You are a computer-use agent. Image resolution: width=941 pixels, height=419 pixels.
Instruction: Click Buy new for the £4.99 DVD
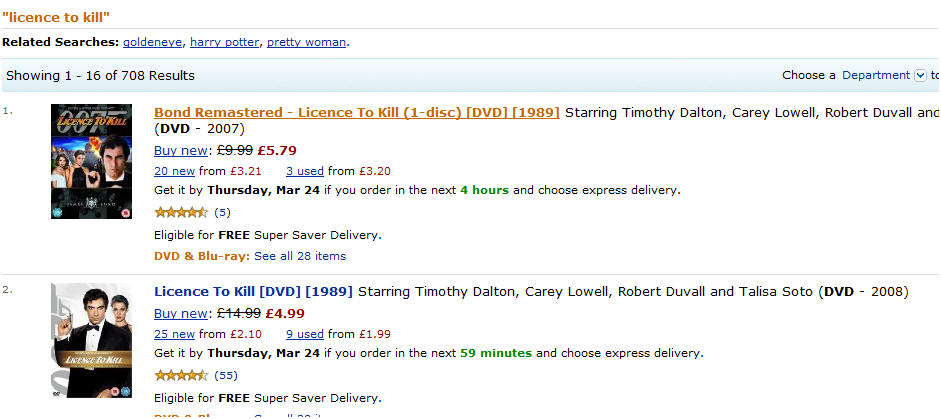click(x=181, y=313)
